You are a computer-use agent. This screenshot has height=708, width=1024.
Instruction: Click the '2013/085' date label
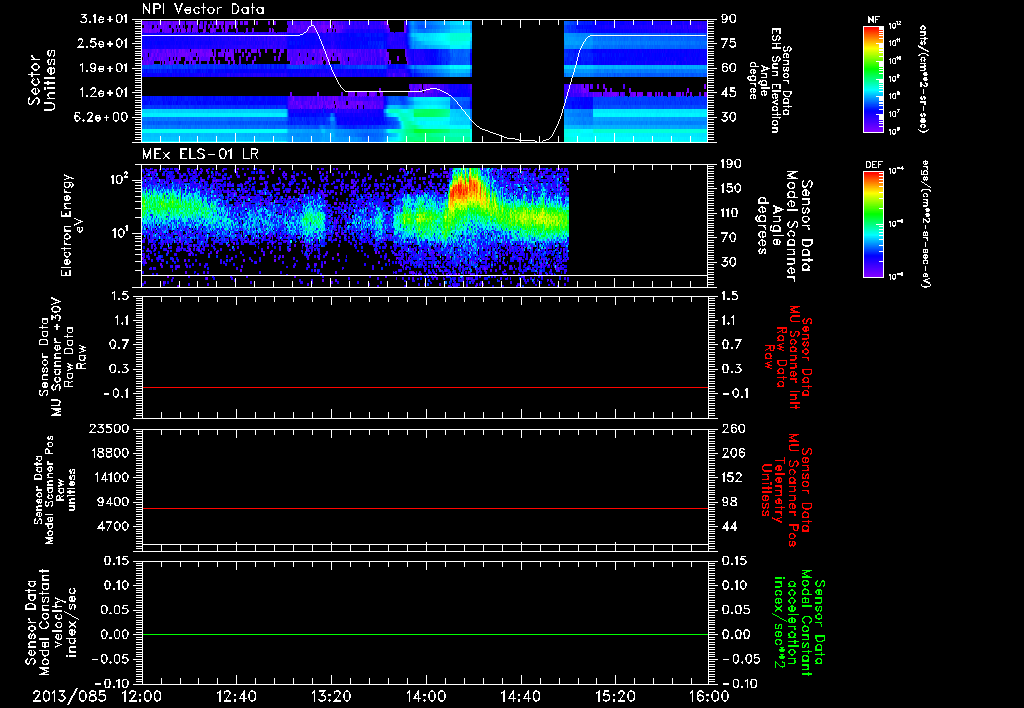tap(69, 696)
